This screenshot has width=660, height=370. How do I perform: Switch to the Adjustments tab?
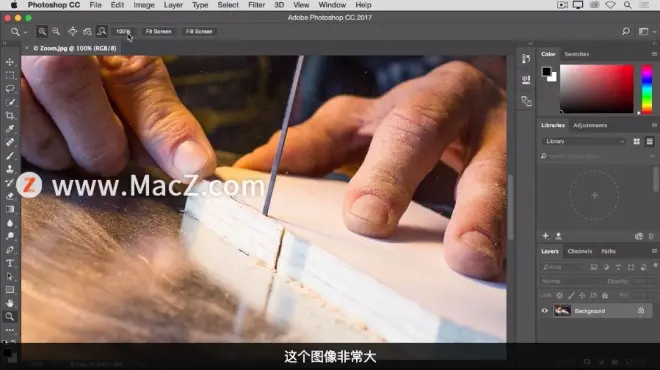[x=590, y=125]
